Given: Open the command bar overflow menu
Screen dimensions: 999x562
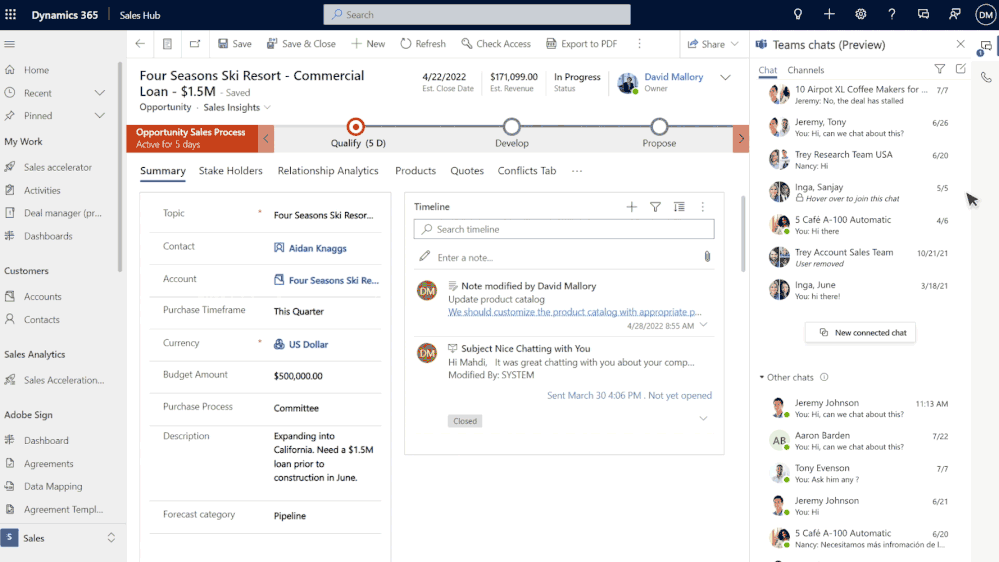Looking at the screenshot, I should 639,43.
